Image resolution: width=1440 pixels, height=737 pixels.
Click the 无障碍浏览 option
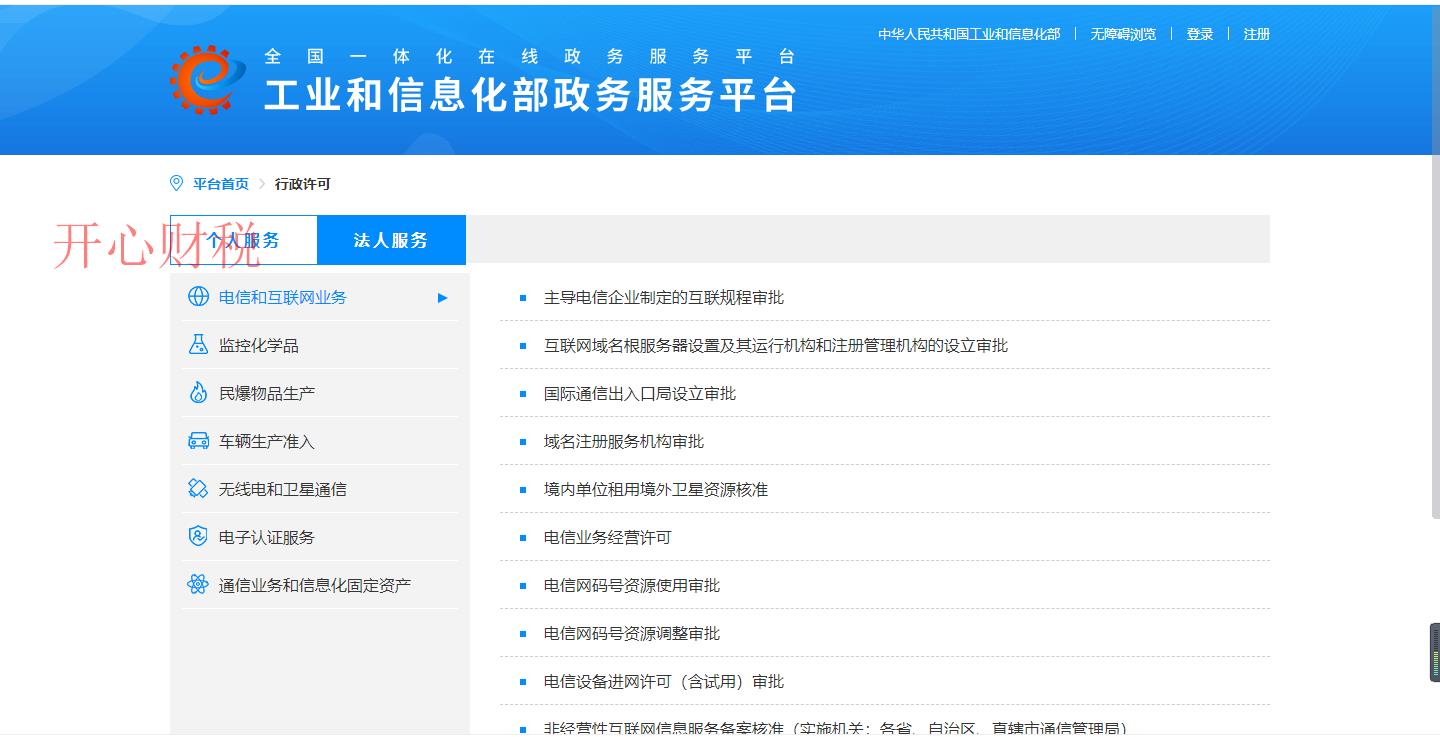(1121, 33)
